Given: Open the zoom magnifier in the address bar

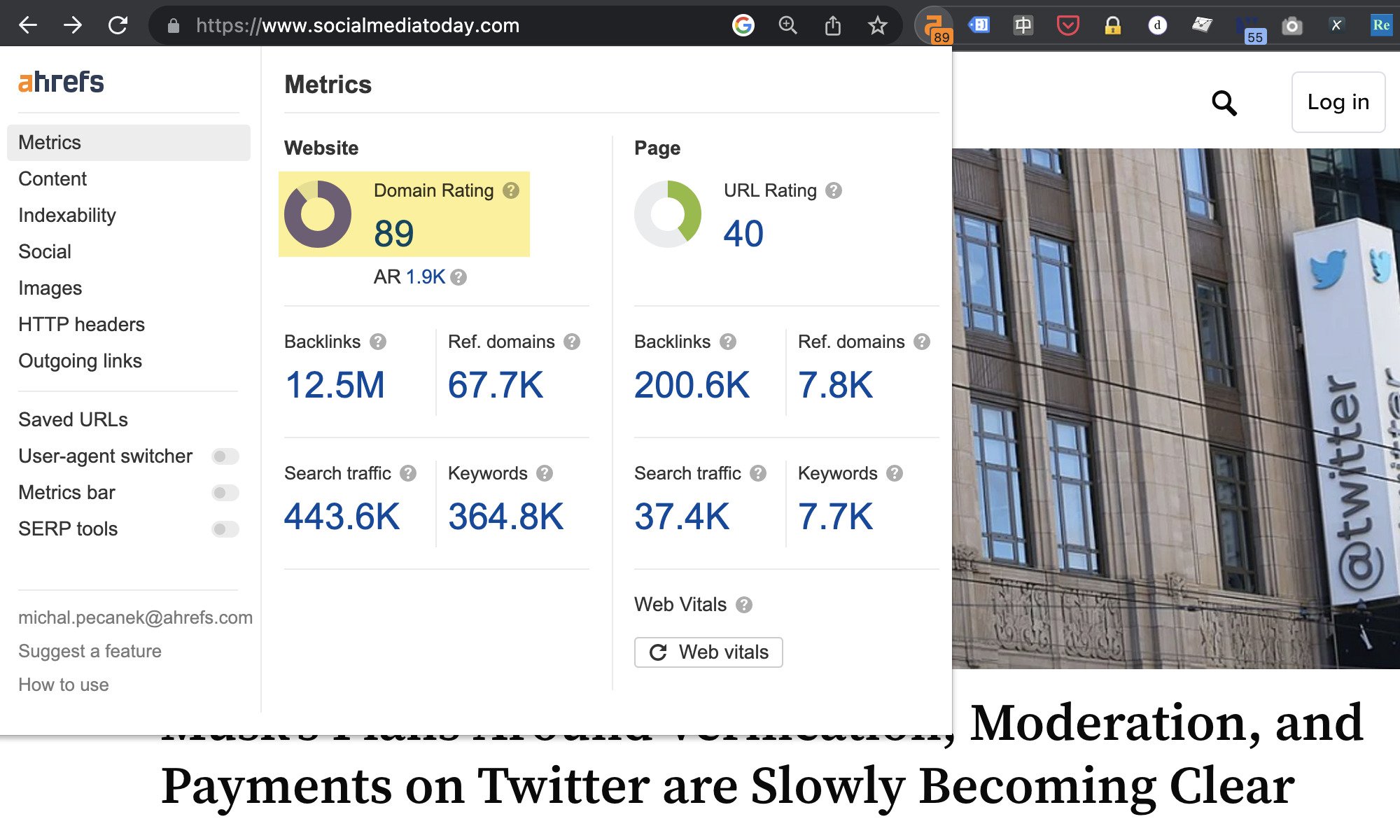Looking at the screenshot, I should (x=788, y=26).
